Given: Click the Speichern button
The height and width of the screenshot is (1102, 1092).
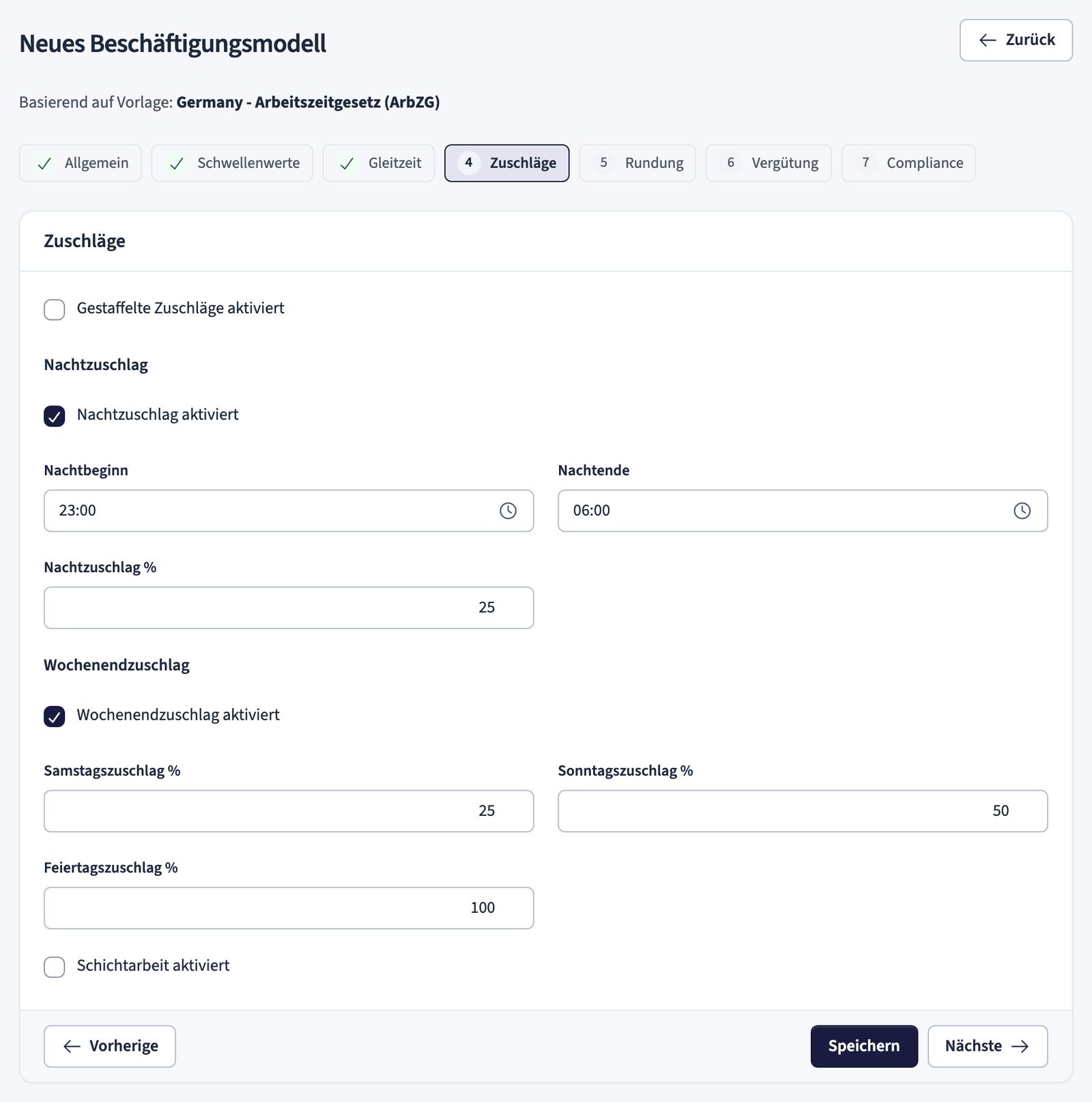Looking at the screenshot, I should click(x=864, y=1046).
